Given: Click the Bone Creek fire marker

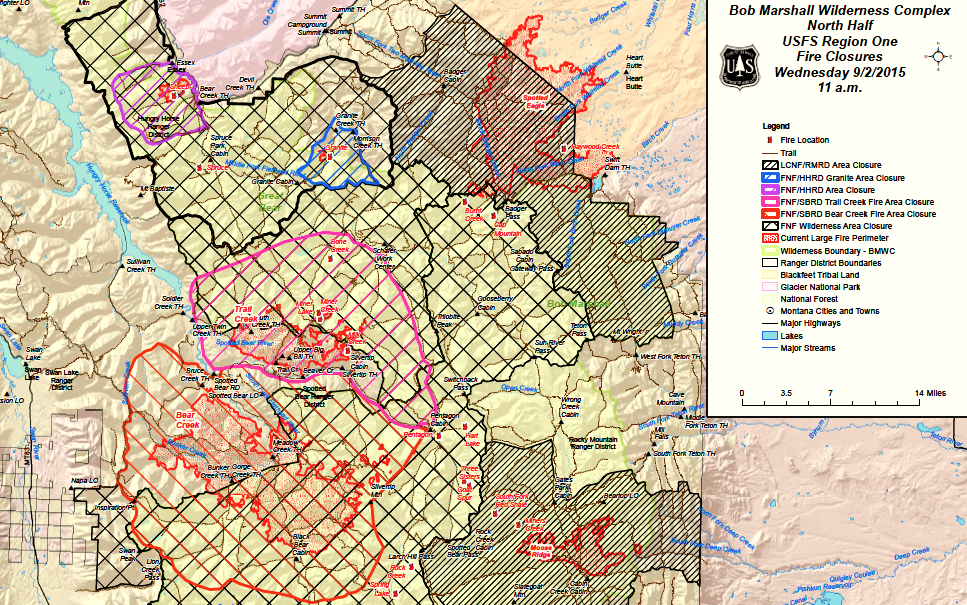Looking at the screenshot, I should coord(330,258).
